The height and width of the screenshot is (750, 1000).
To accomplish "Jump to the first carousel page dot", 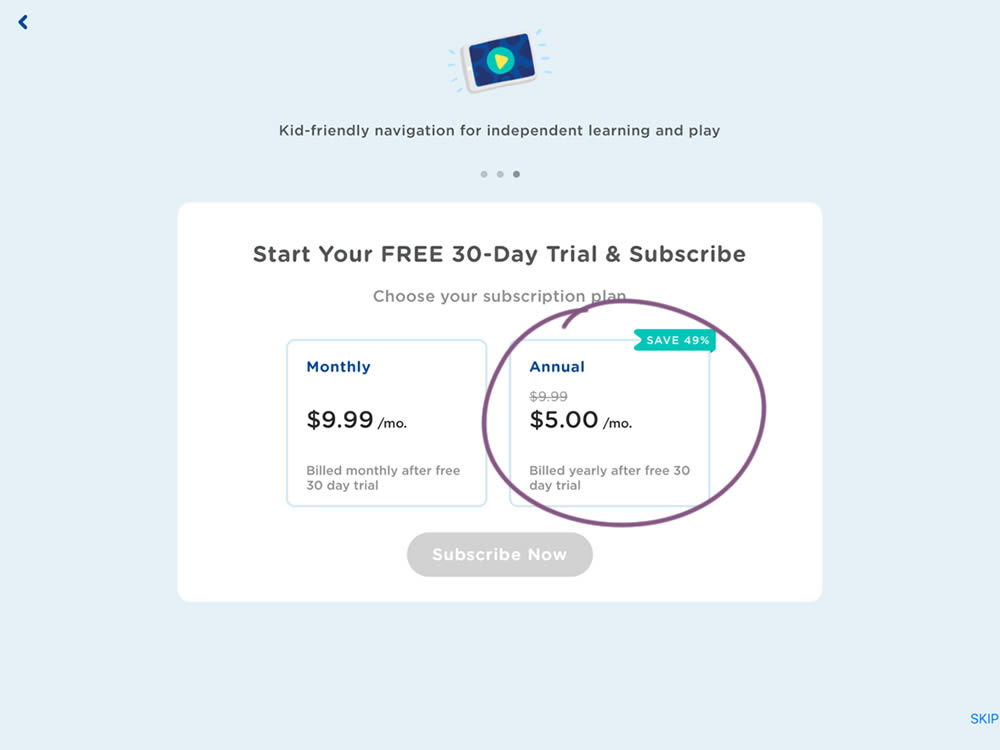I will 484,174.
